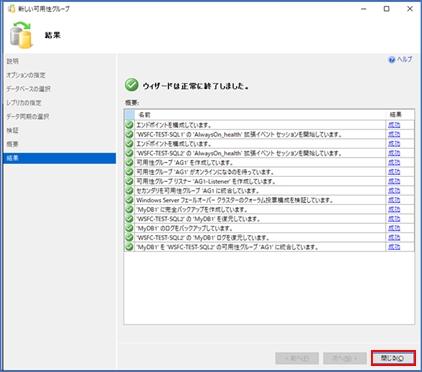The image size is (422, 372).
Task: Click green check icon of 'AG1' オンライン row
Action: pos(129,172)
